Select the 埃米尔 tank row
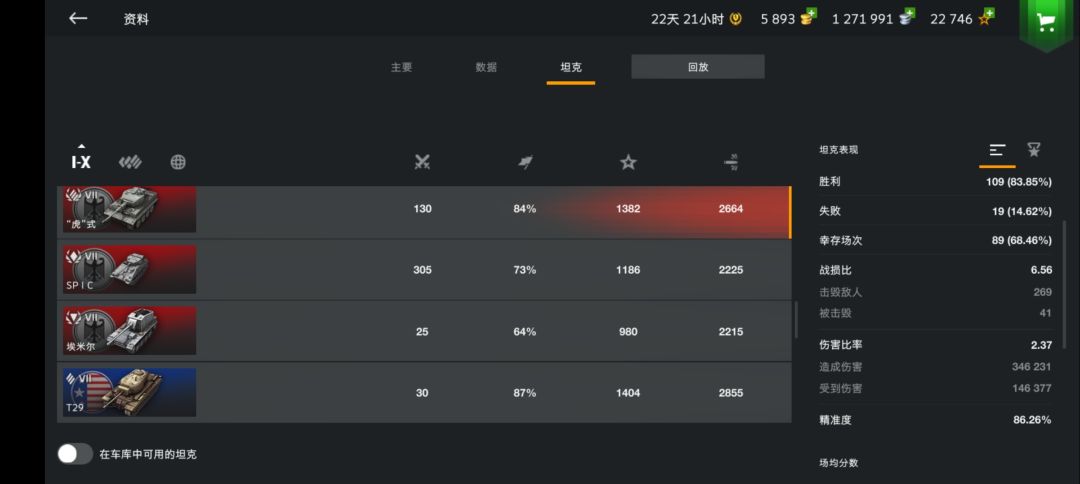 pos(424,331)
